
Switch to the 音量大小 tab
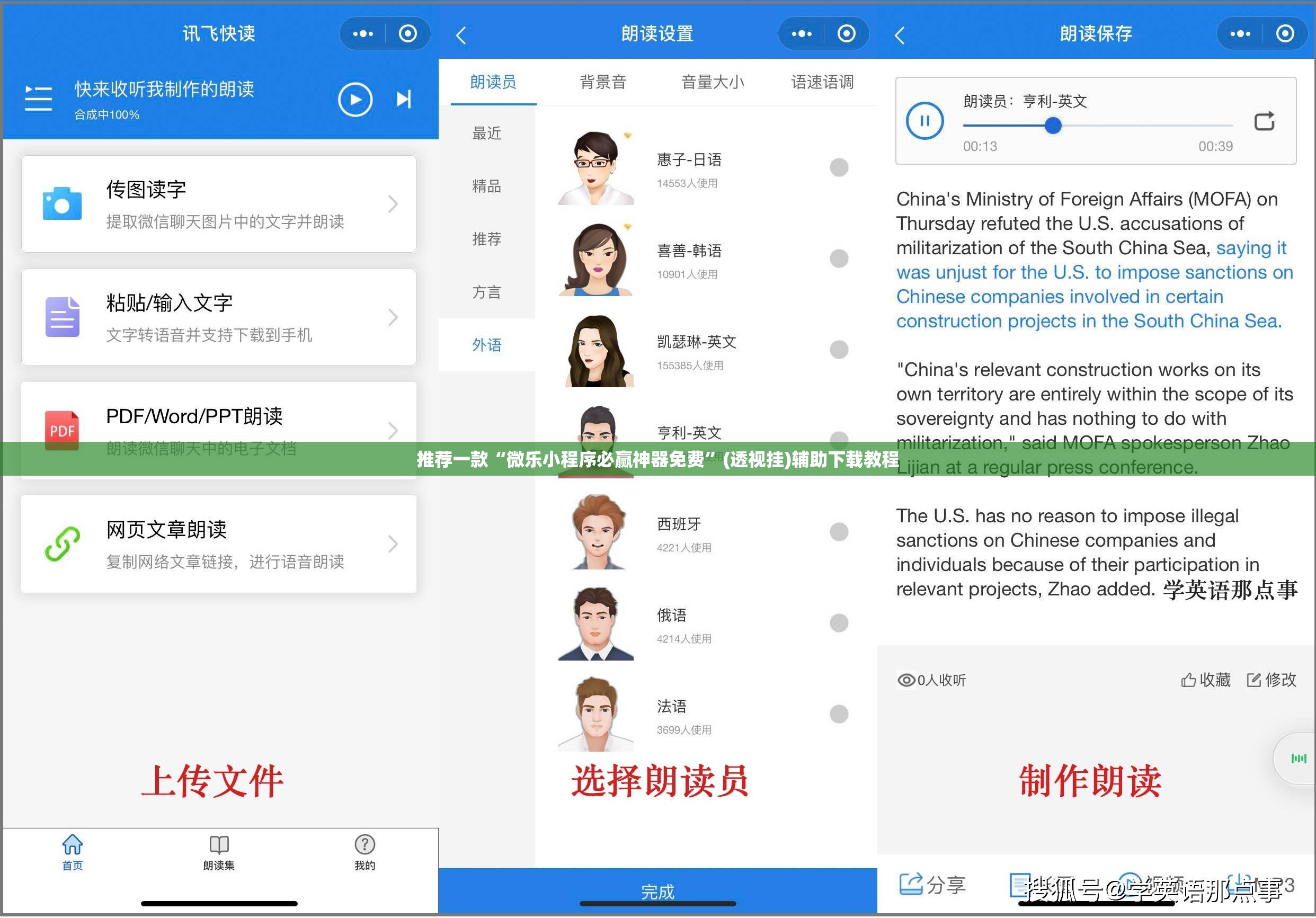(713, 83)
